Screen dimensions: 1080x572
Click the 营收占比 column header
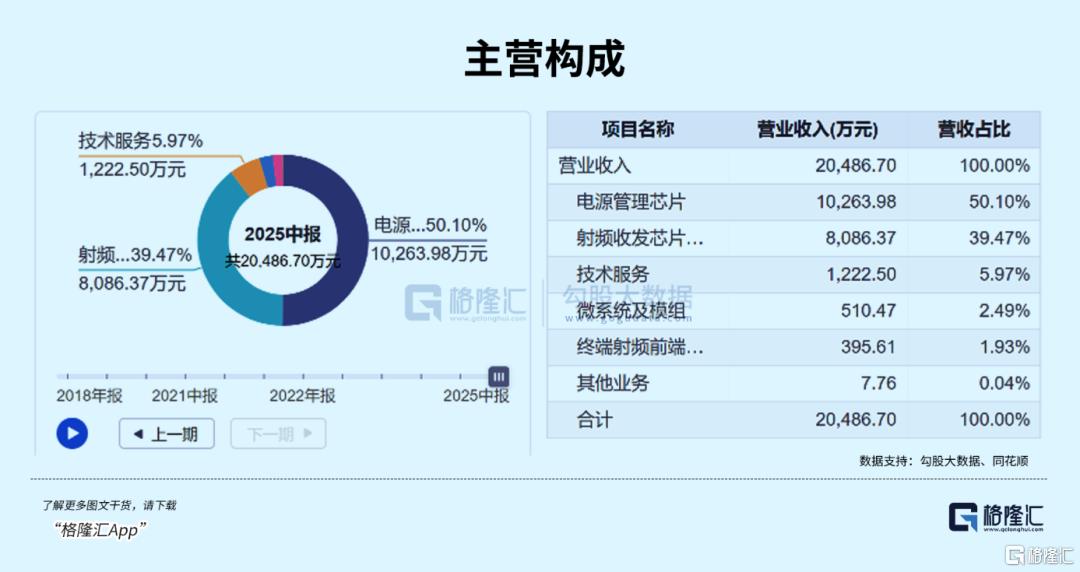tap(973, 130)
